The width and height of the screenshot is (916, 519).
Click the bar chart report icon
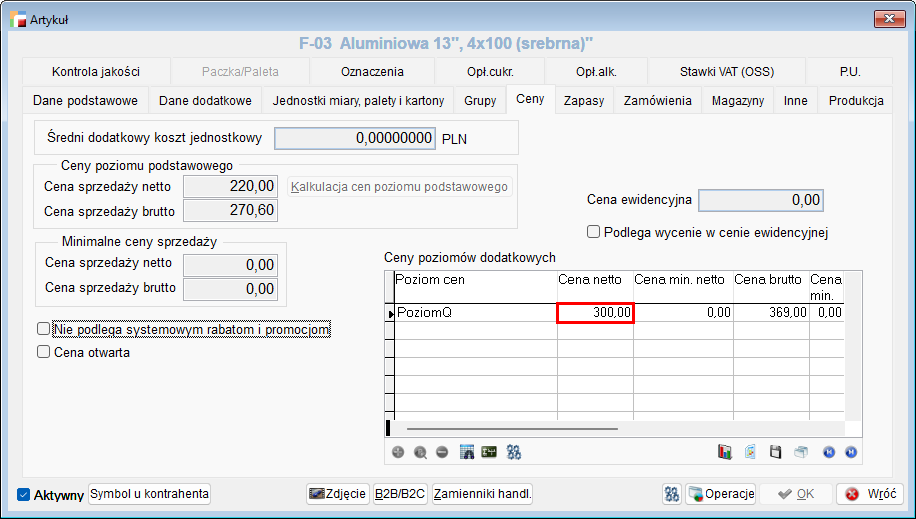tap(725, 452)
